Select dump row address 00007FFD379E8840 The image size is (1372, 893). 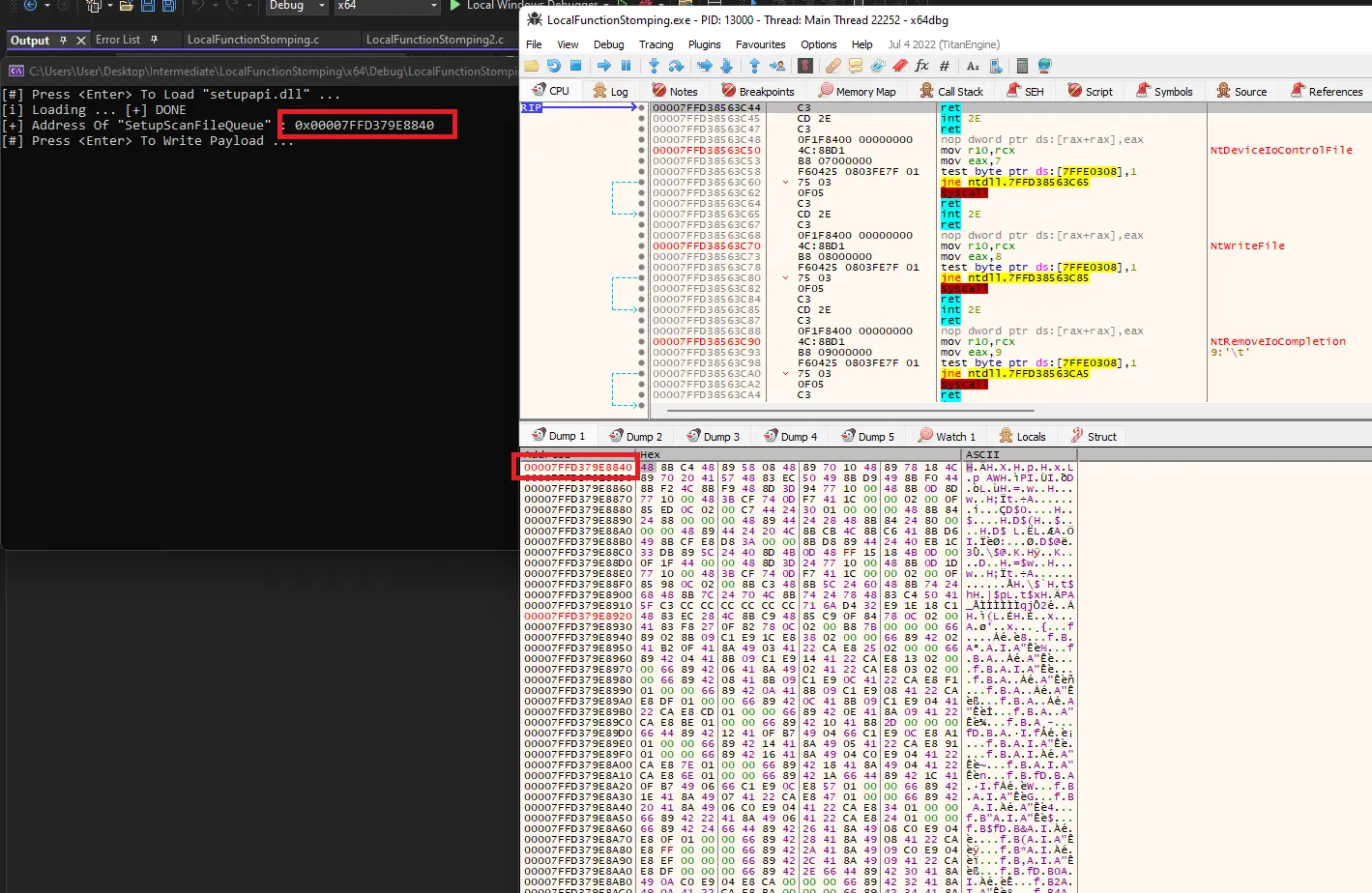577,468
